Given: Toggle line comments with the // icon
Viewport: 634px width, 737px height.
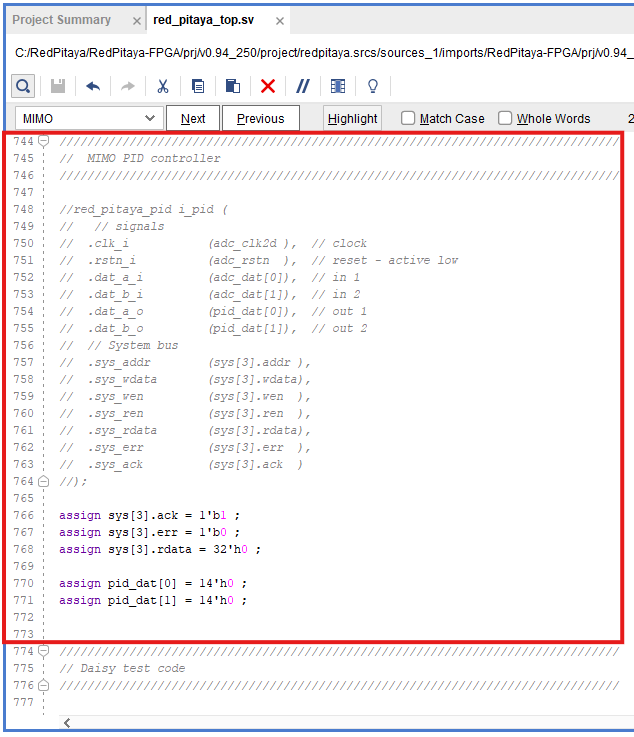Looking at the screenshot, I should coord(303,86).
